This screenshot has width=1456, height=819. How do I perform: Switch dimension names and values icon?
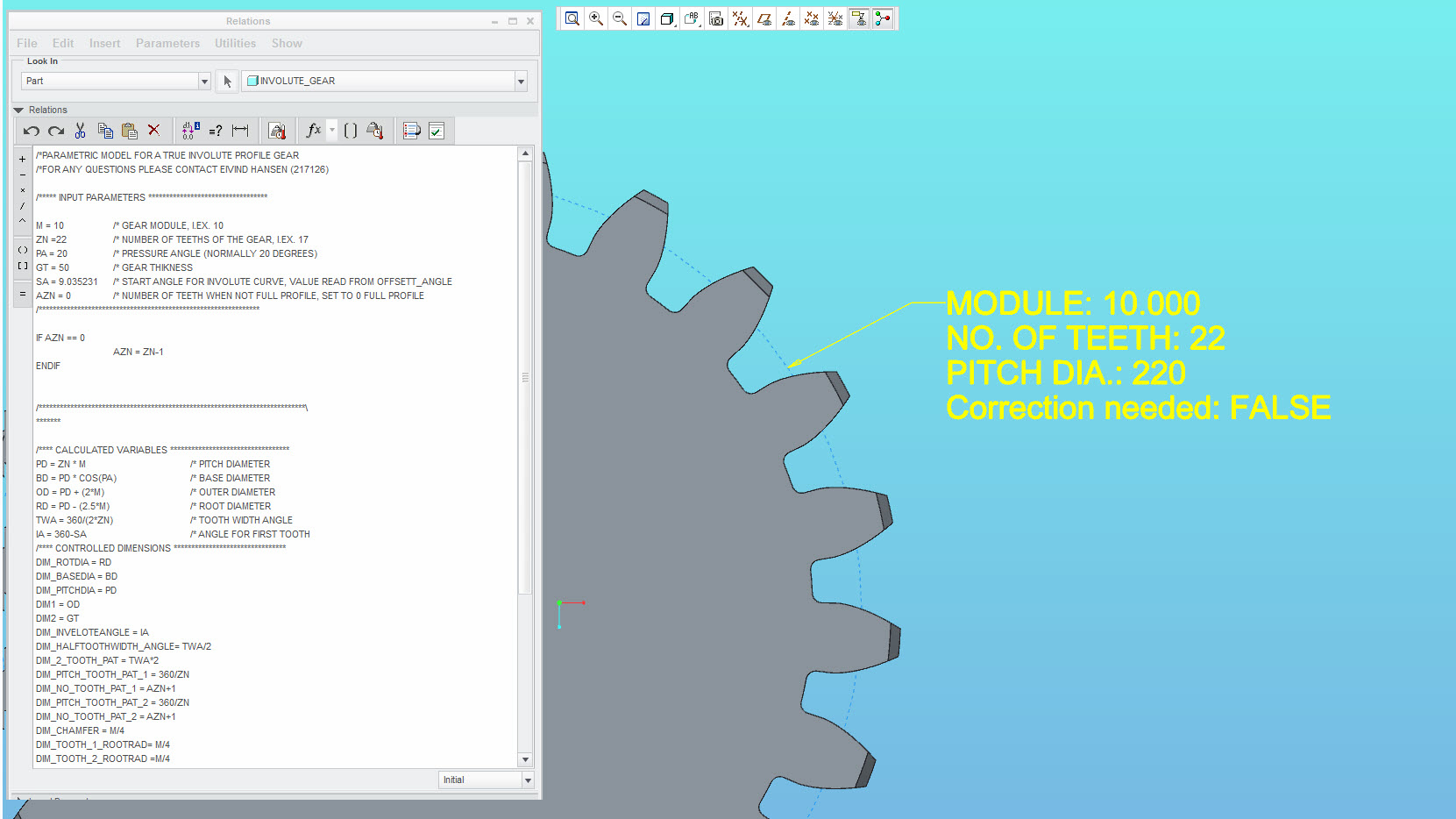pos(190,131)
